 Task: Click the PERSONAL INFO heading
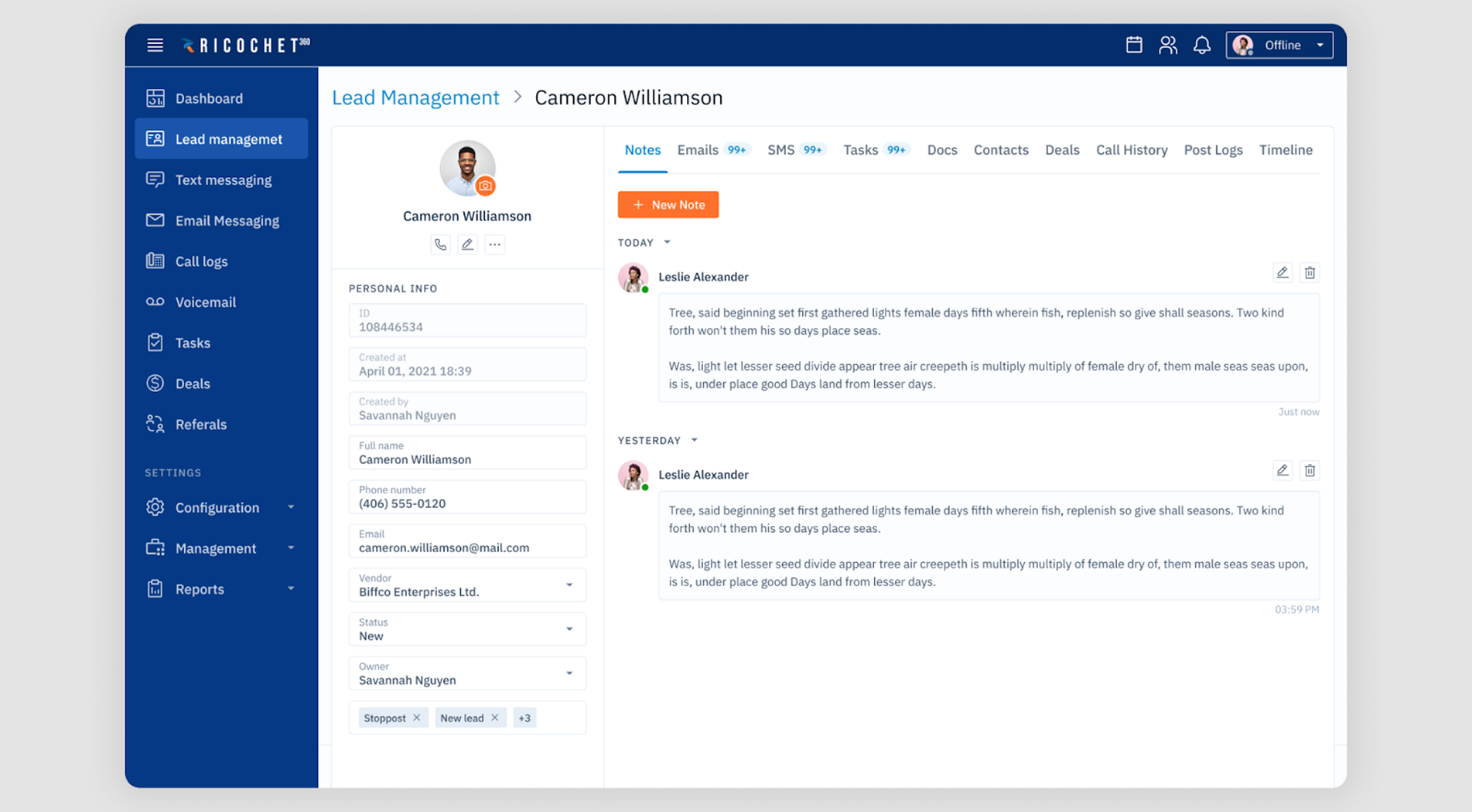click(393, 288)
